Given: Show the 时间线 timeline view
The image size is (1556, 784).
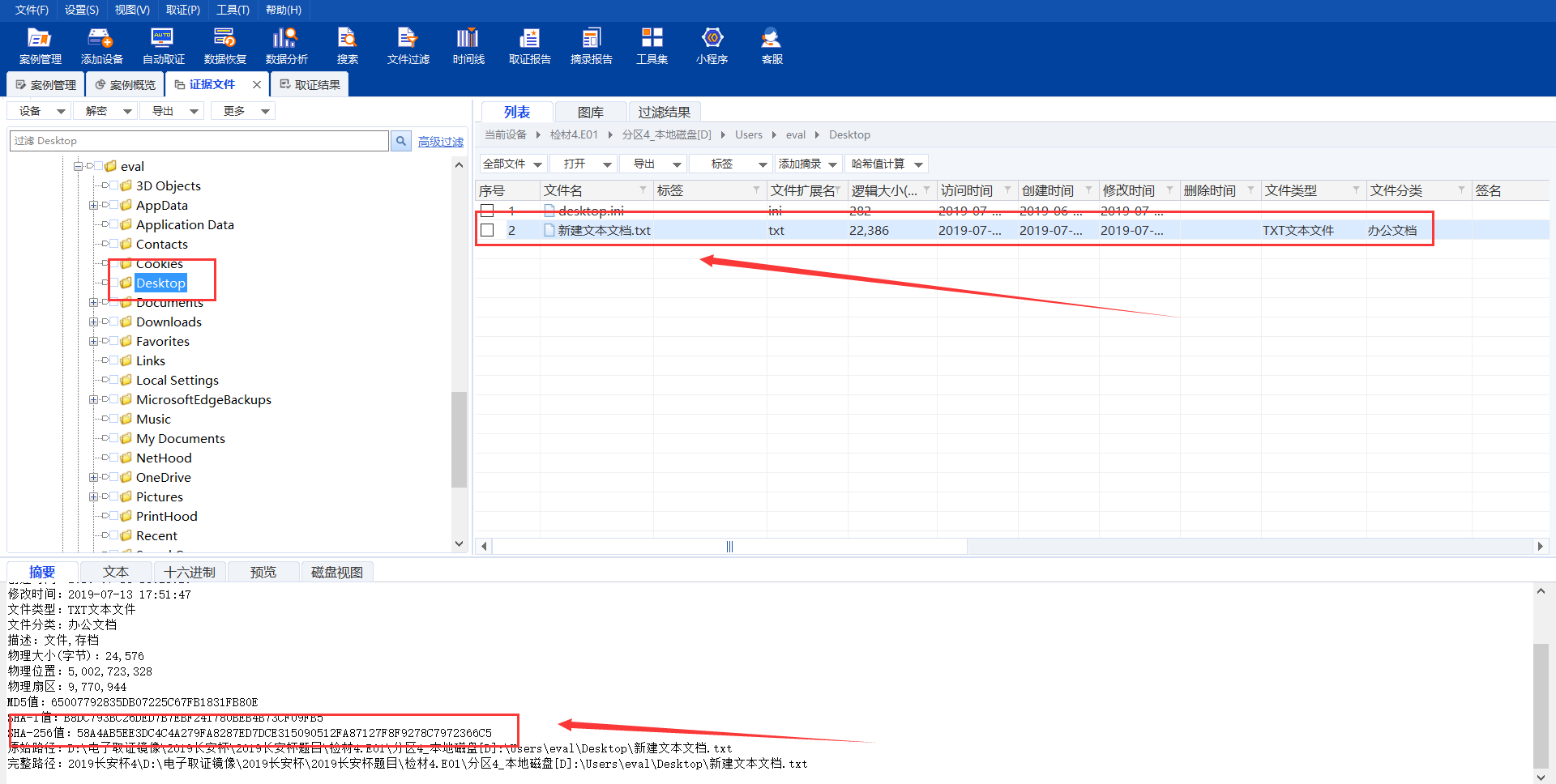Looking at the screenshot, I should click(x=468, y=46).
